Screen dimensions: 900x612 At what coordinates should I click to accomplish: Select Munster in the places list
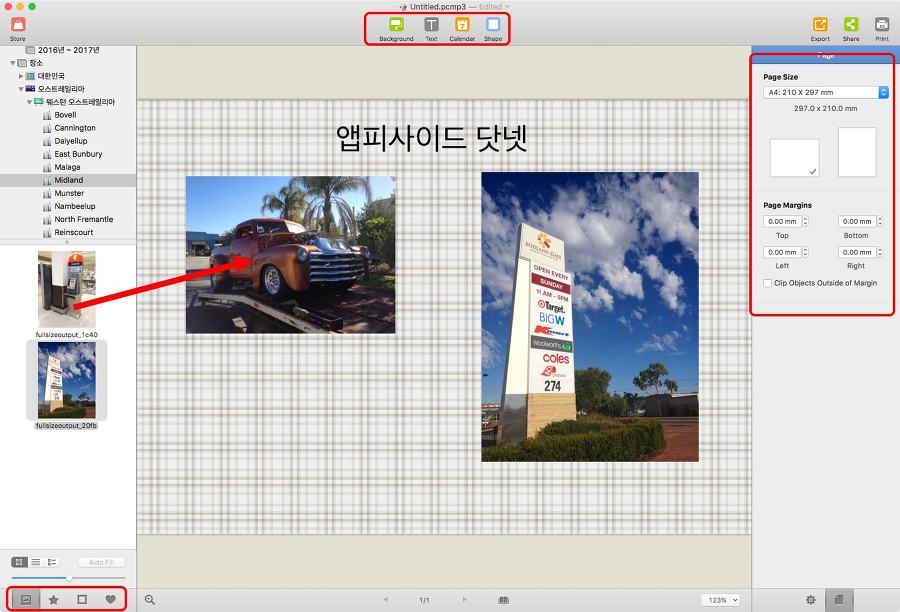68,193
